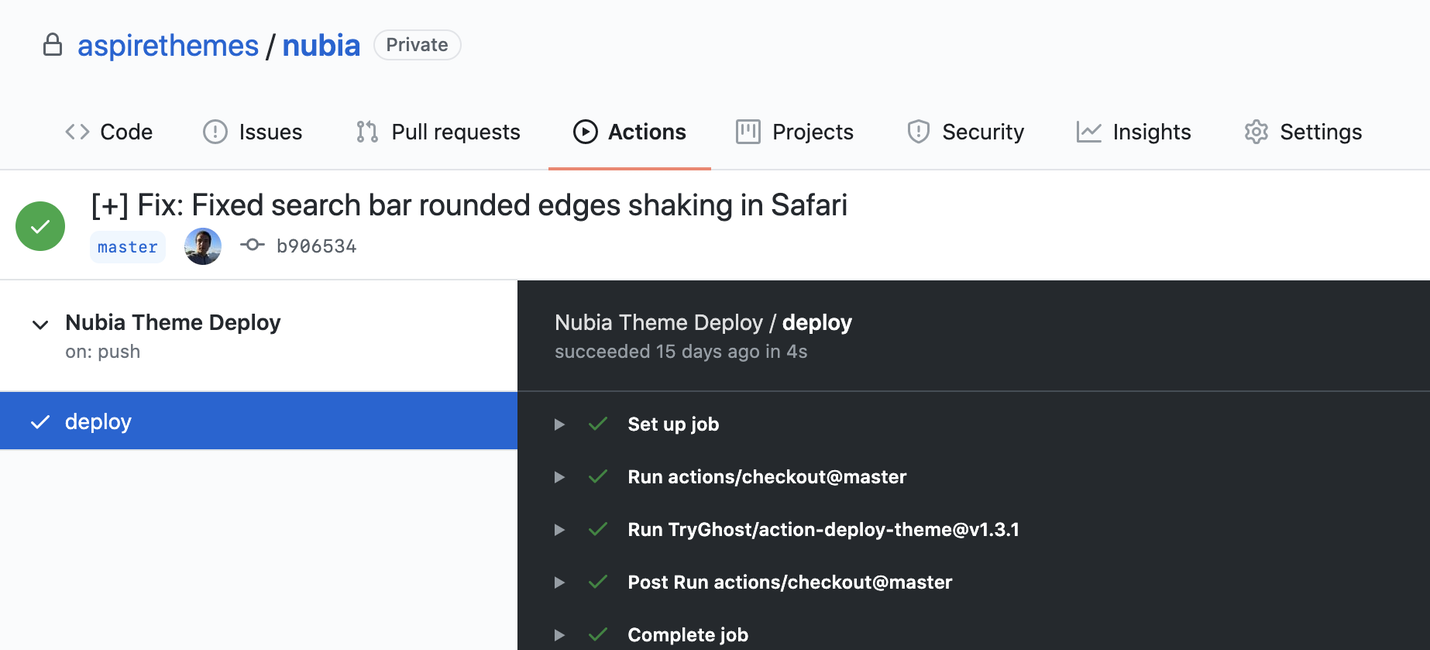
Task: Click the 'on: push' trigger text
Action: tap(102, 352)
